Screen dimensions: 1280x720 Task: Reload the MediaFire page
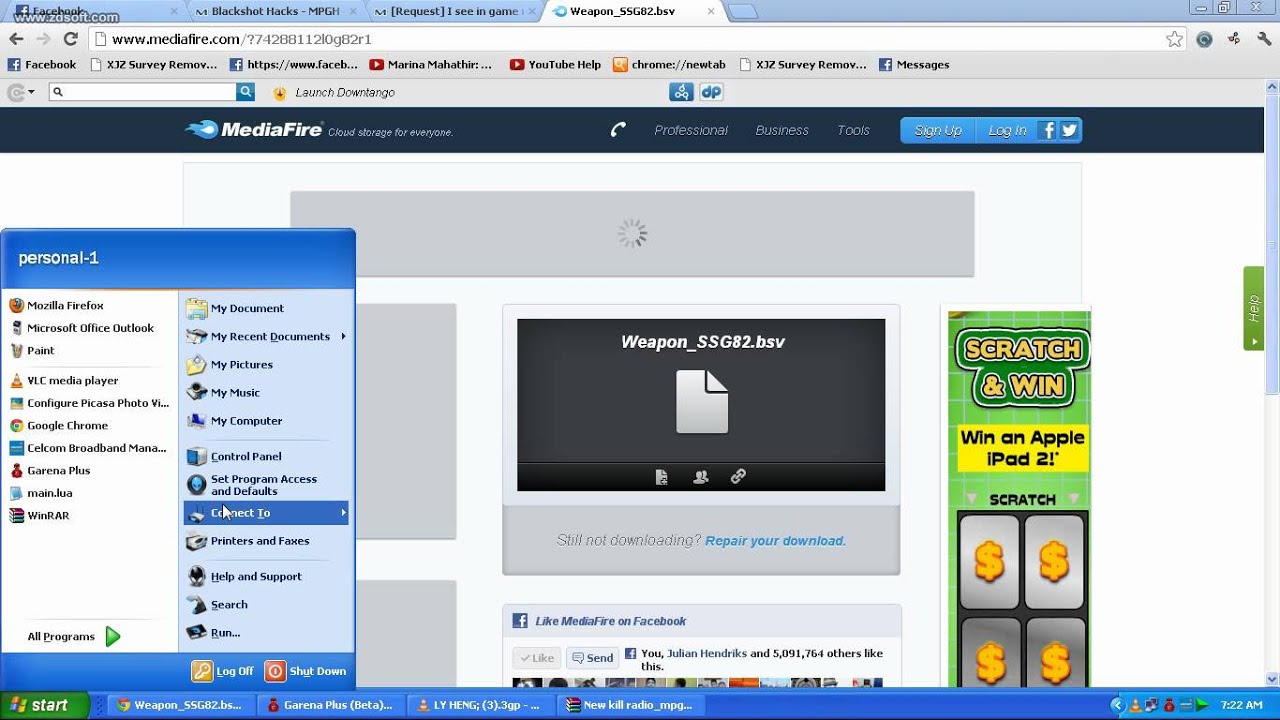(x=70, y=39)
